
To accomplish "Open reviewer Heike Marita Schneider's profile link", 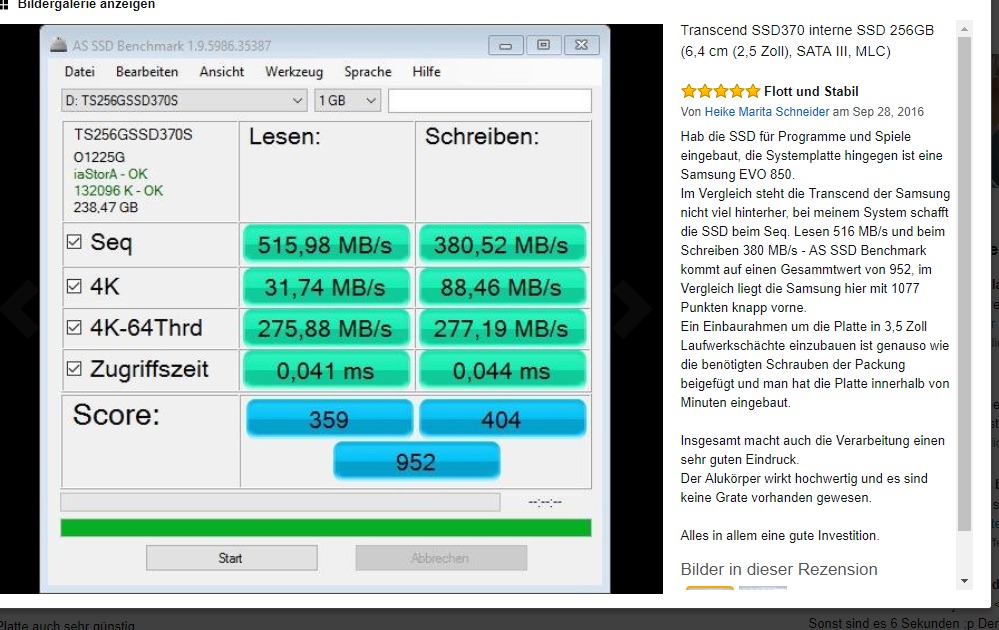I will pos(766,111).
